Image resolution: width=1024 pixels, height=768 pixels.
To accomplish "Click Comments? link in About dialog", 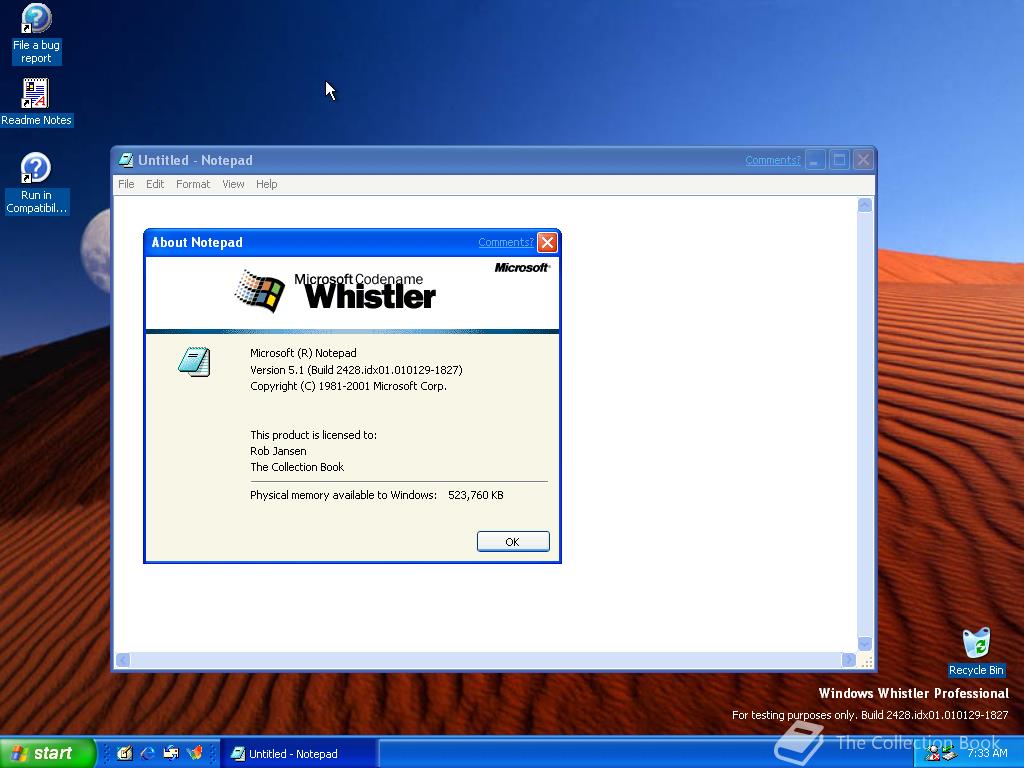I will coord(505,242).
